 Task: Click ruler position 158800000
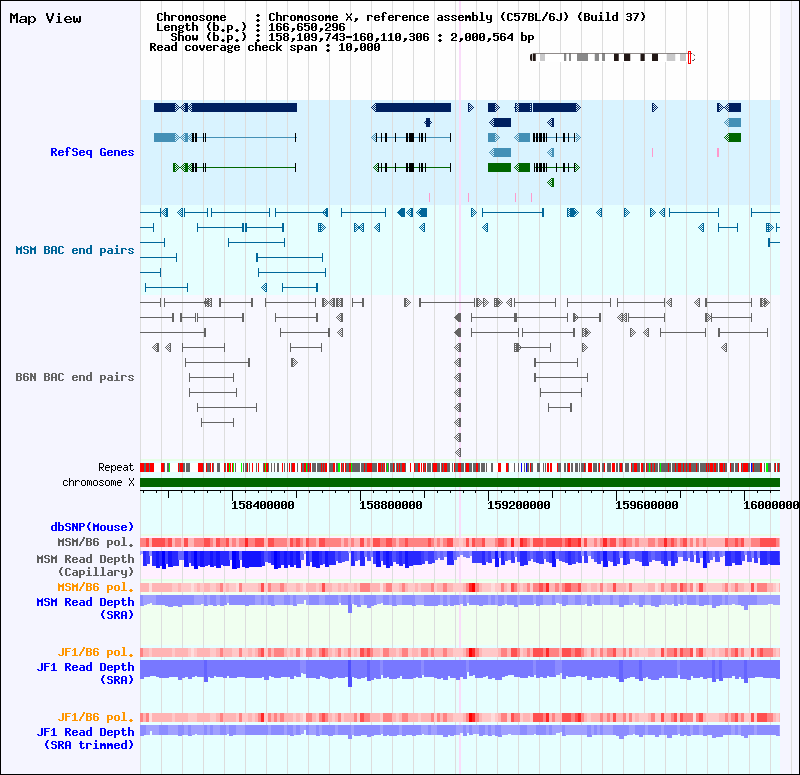(x=391, y=505)
